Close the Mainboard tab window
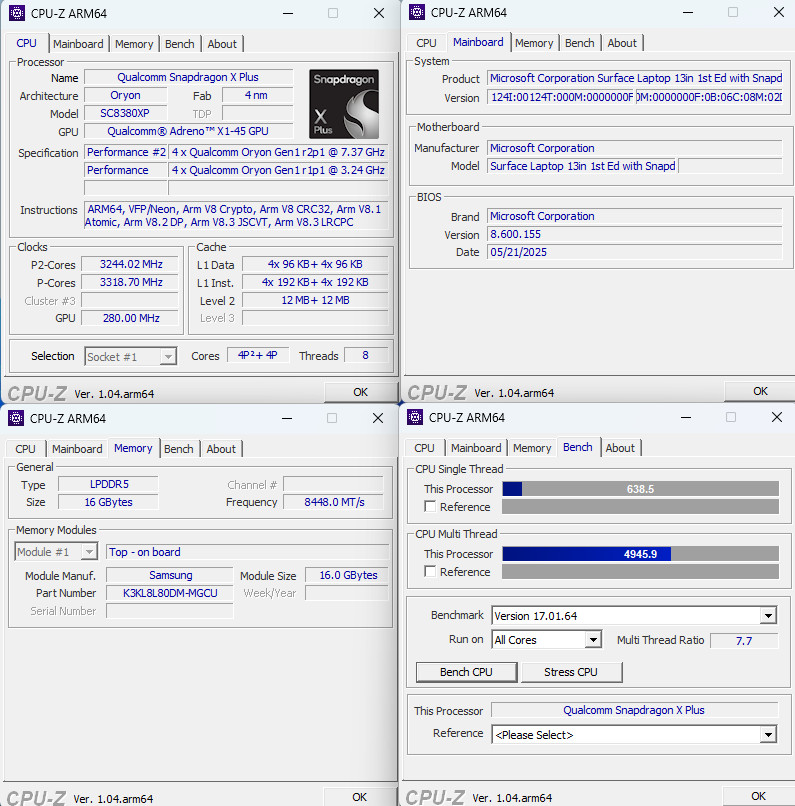The width and height of the screenshot is (795, 806). tap(779, 12)
